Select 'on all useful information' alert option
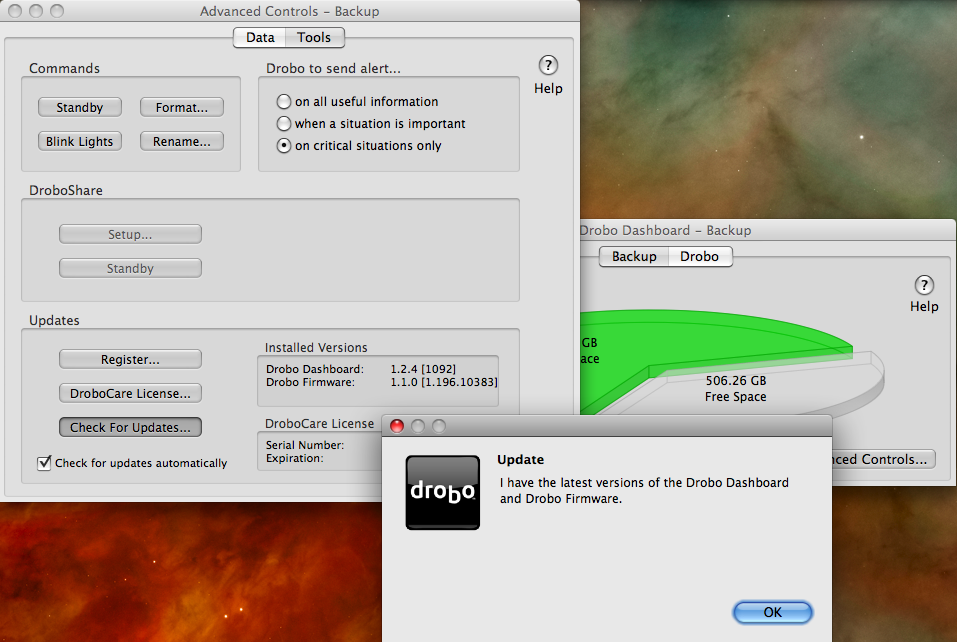The height and width of the screenshot is (642, 957). [285, 102]
